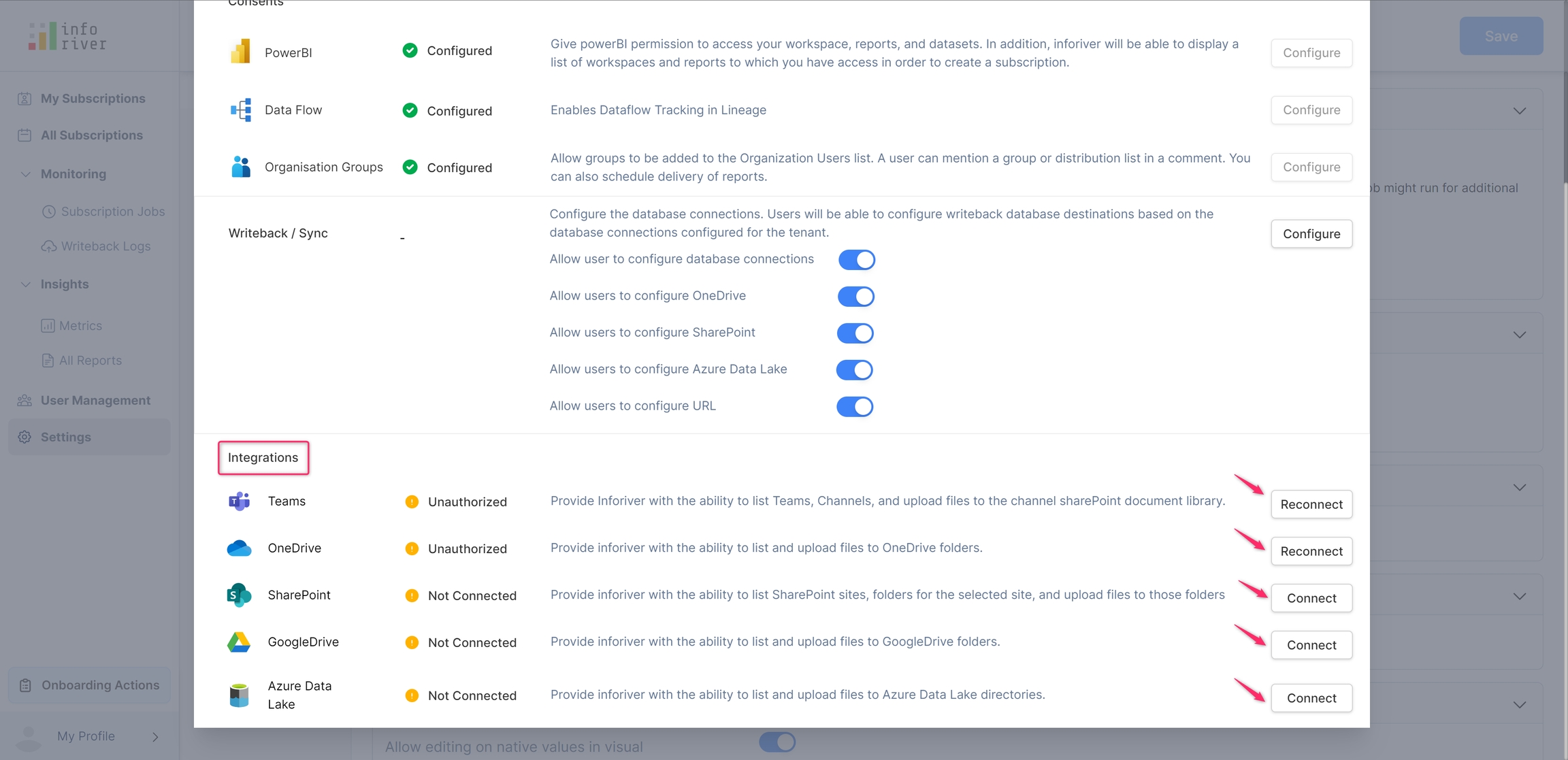Toggle allow users to configure SharePoint
This screenshot has width=1568, height=760.
[x=855, y=333]
